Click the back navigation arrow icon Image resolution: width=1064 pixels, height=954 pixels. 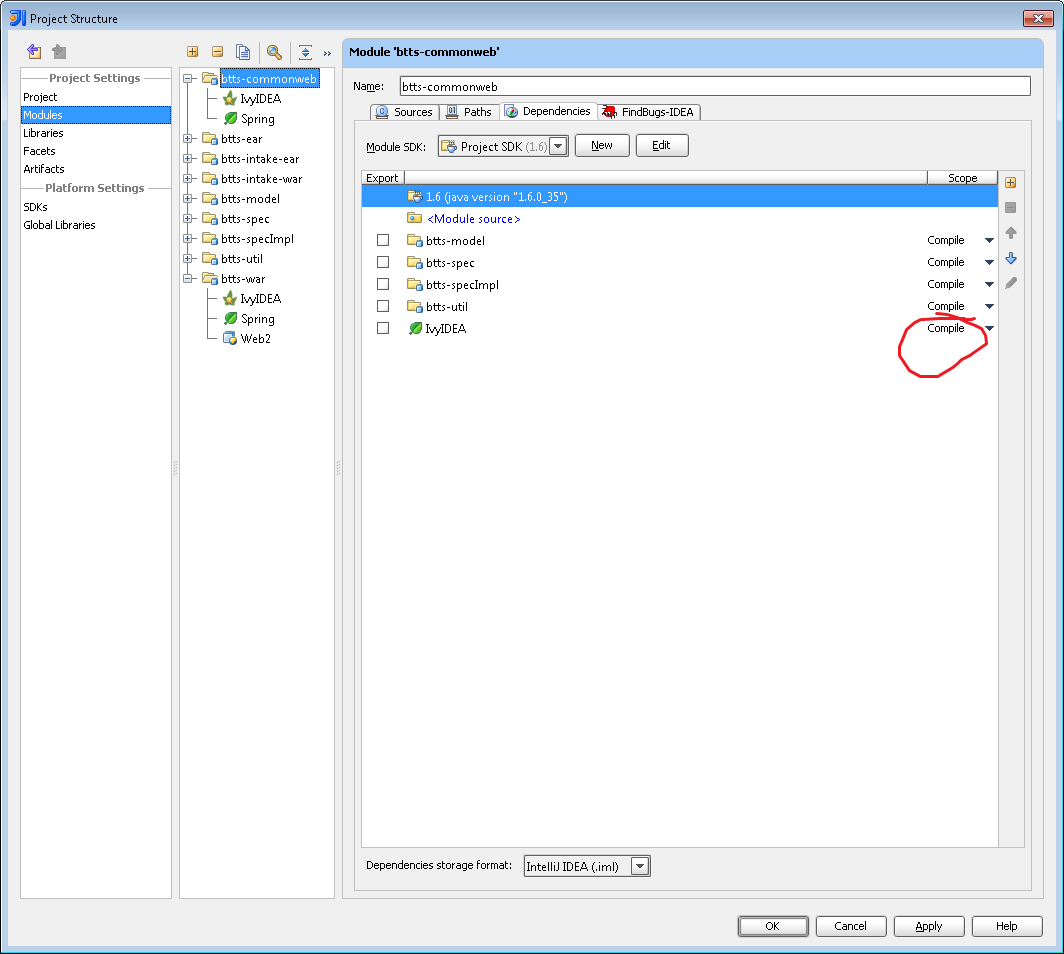coord(34,52)
